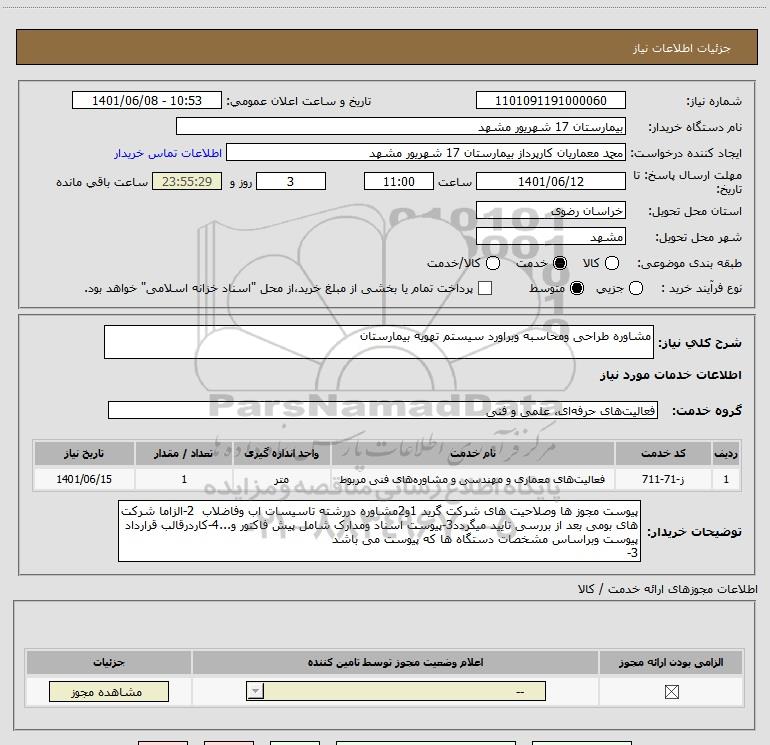The width and height of the screenshot is (770, 745).
Task: Click the remaining days field showing 3
Action: (291, 181)
